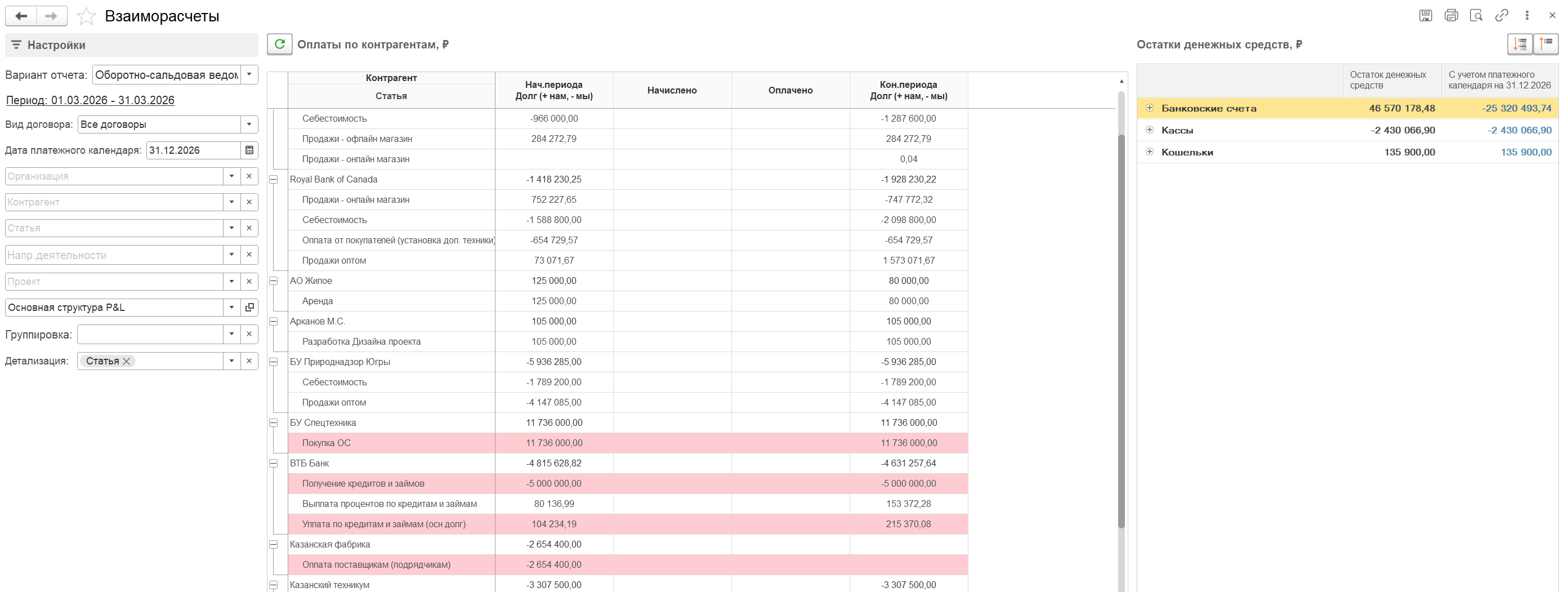The width and height of the screenshot is (1568, 592).
Task: Copy a link using the chain icon
Action: click(1501, 15)
